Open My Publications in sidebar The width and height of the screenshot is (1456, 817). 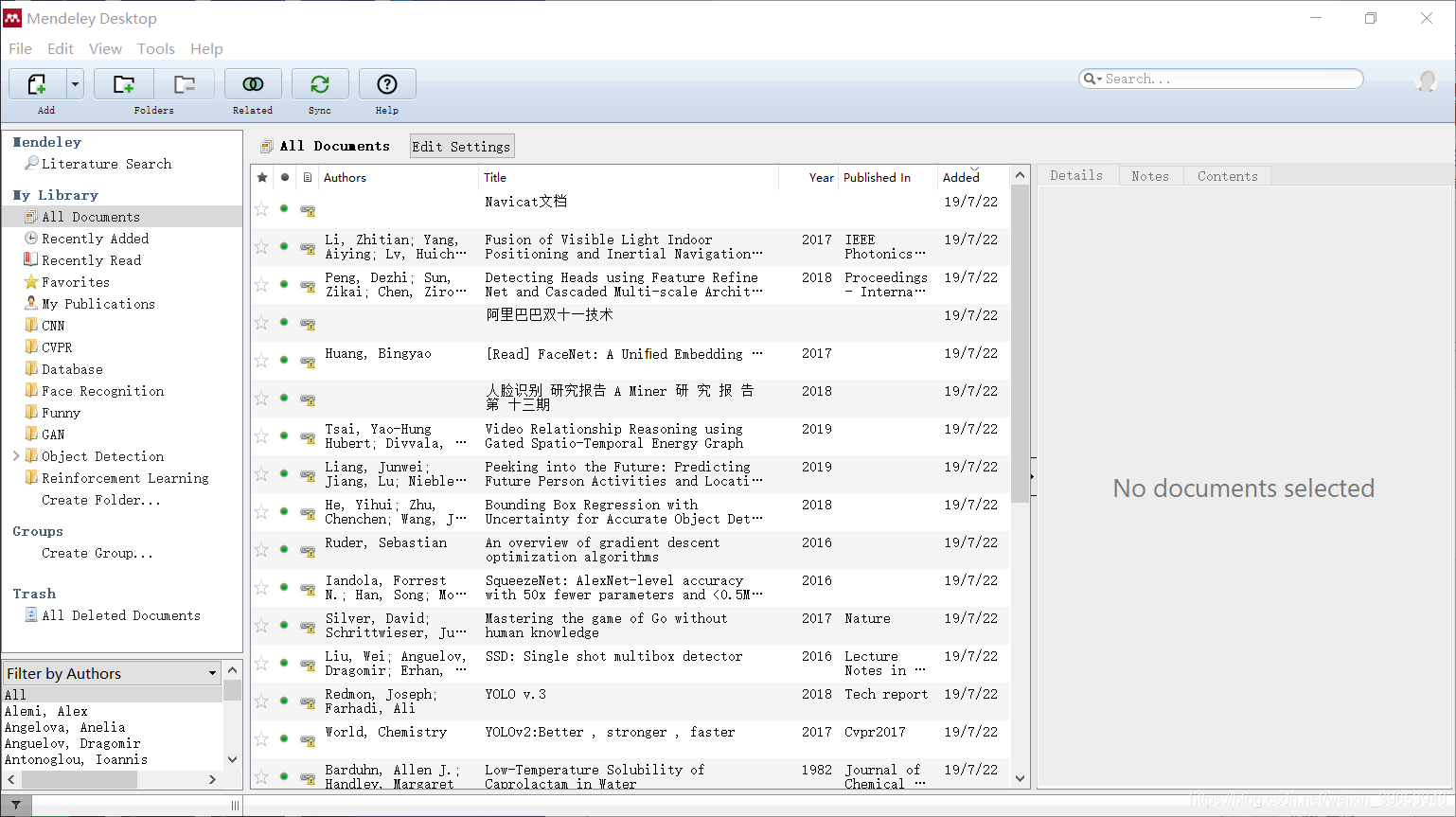tap(98, 304)
